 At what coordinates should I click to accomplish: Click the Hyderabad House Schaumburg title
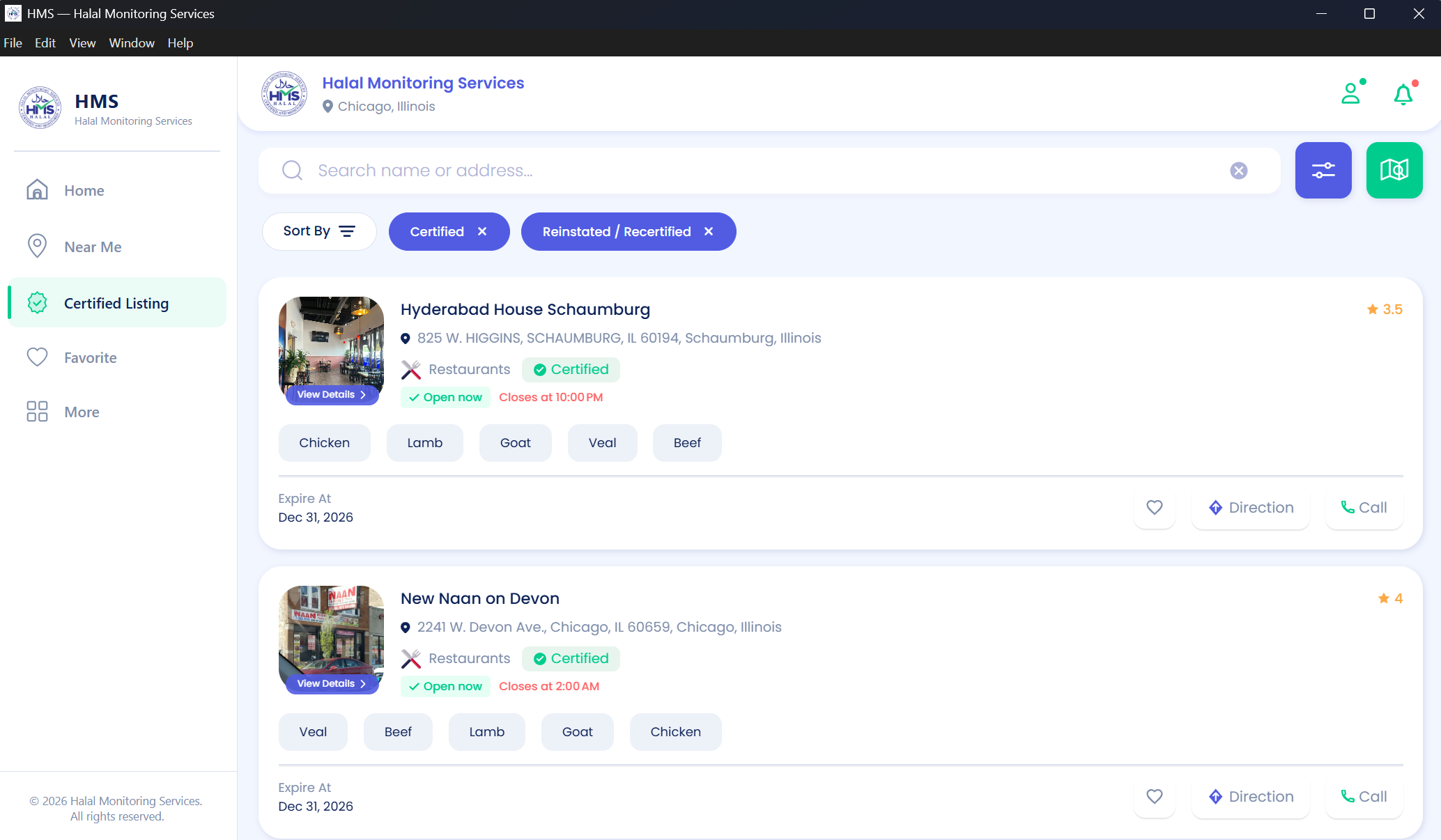pos(525,309)
